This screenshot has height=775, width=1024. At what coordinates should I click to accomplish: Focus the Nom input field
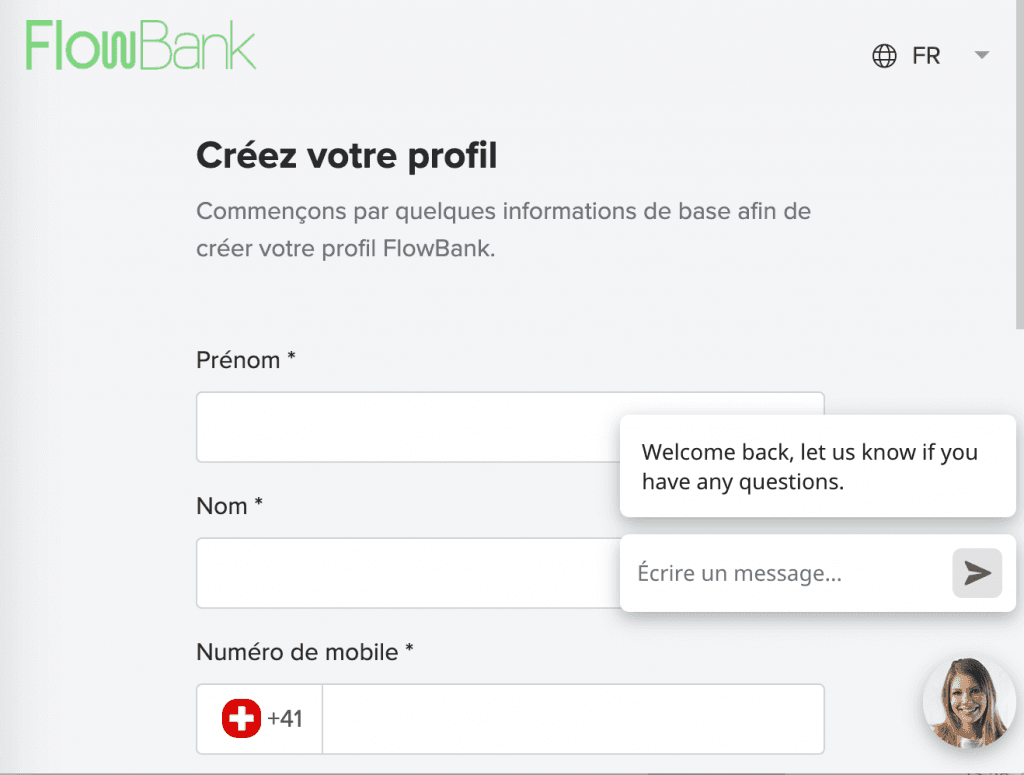point(400,573)
